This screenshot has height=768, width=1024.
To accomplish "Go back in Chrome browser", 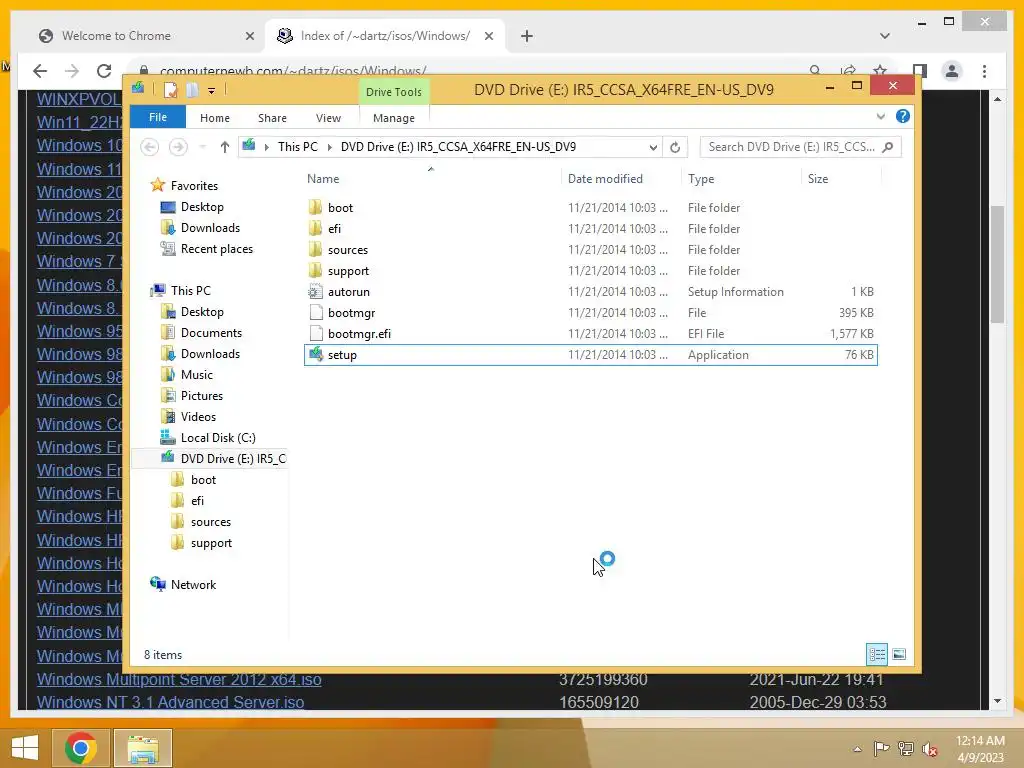I will pos(40,71).
